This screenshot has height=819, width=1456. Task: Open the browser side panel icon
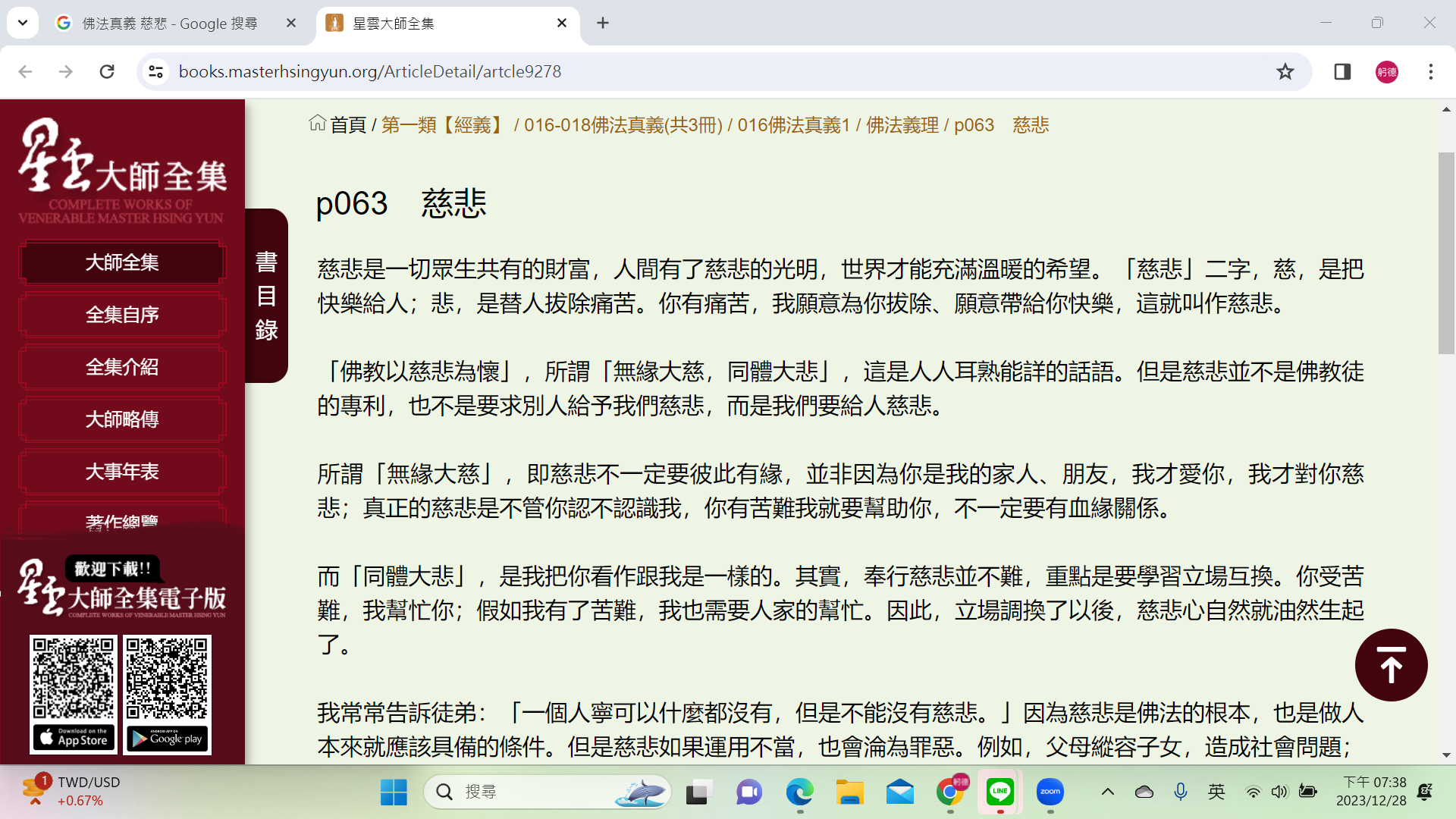(1342, 71)
